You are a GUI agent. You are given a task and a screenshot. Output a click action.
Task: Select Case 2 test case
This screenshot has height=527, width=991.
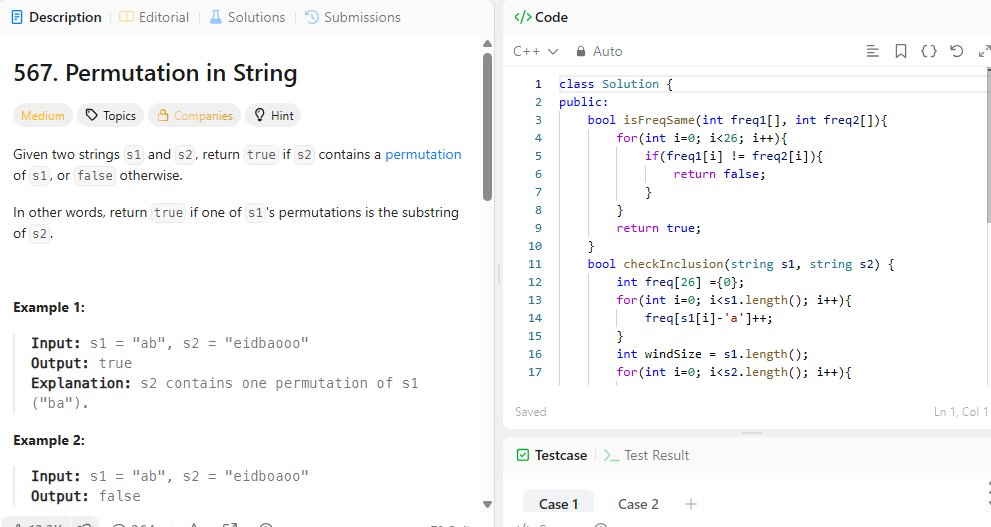(x=638, y=504)
